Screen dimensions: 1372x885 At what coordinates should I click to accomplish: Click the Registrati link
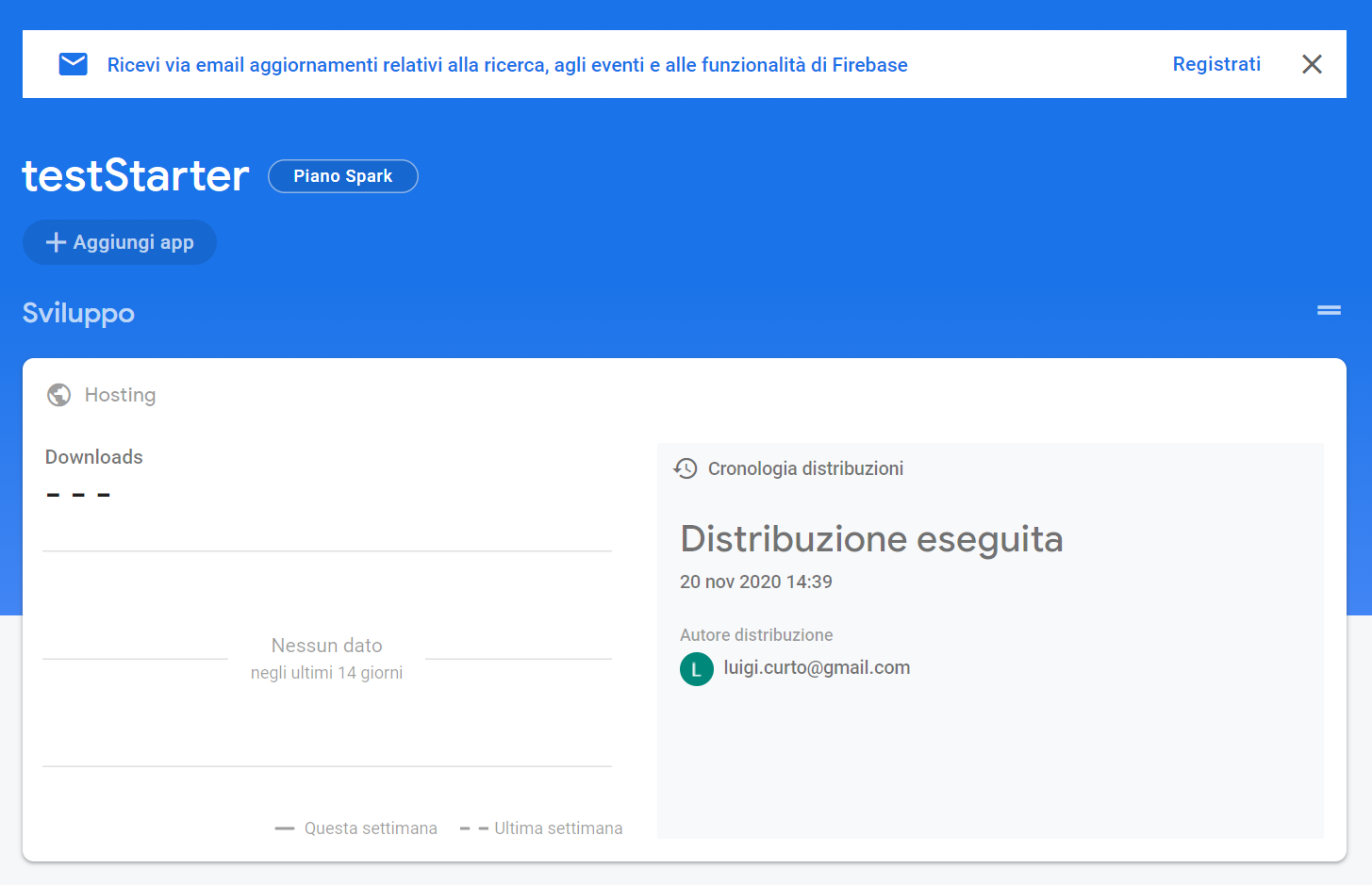(x=1215, y=64)
